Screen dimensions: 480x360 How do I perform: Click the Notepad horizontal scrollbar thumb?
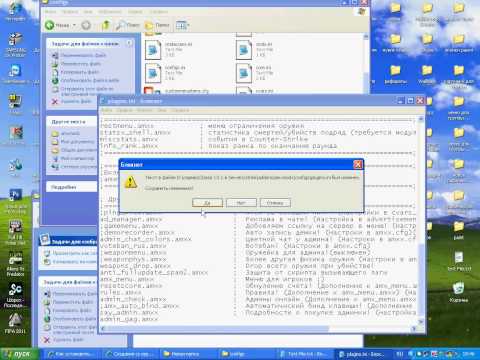pyautogui.click(x=218, y=329)
